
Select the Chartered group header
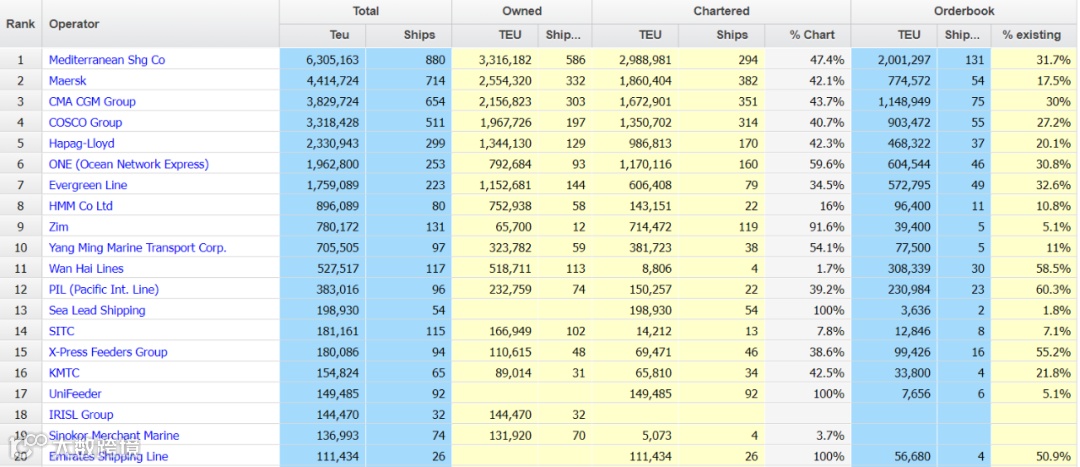721,12
